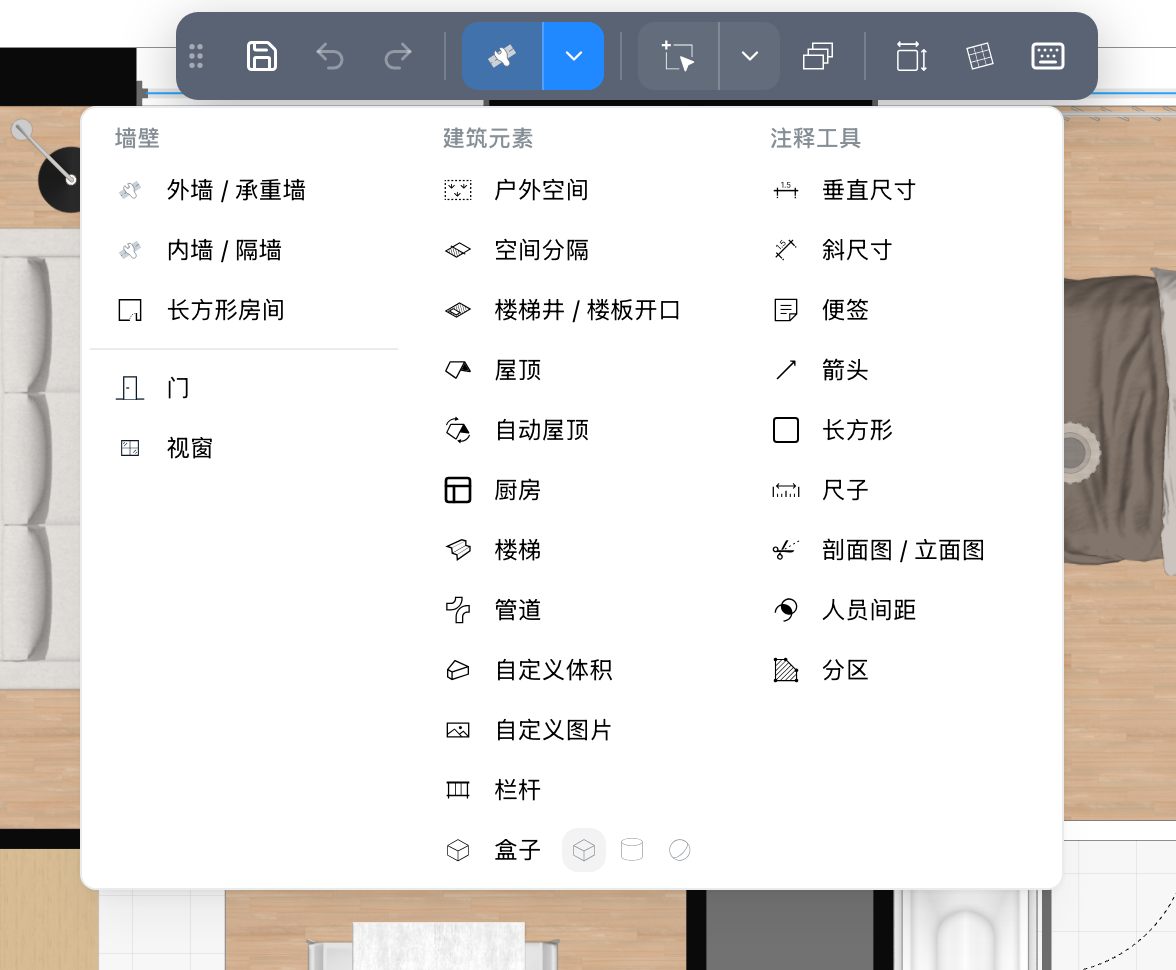Click the 斜尺寸 diagonal dimension icon
Image resolution: width=1176 pixels, height=970 pixels.
tap(785, 250)
